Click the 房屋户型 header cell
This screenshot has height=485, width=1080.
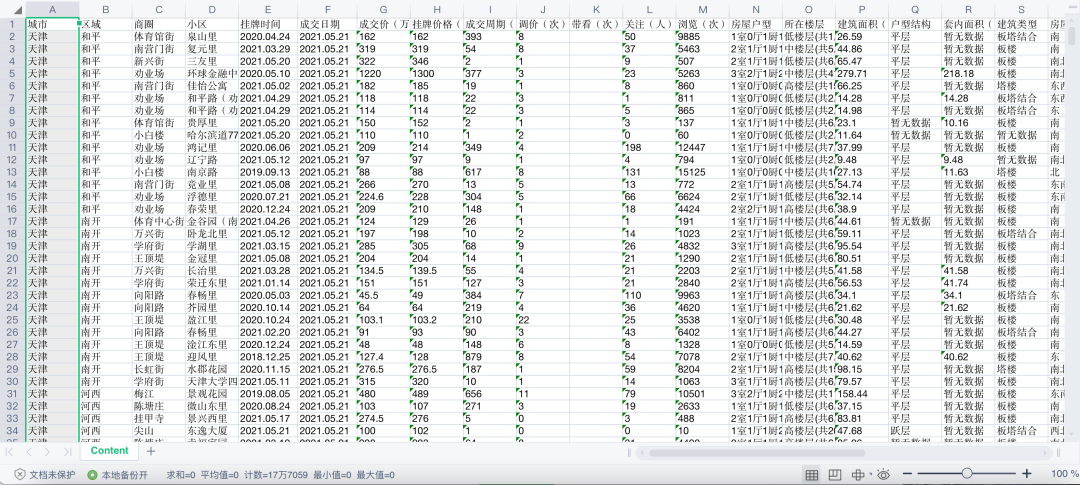pyautogui.click(x=756, y=24)
